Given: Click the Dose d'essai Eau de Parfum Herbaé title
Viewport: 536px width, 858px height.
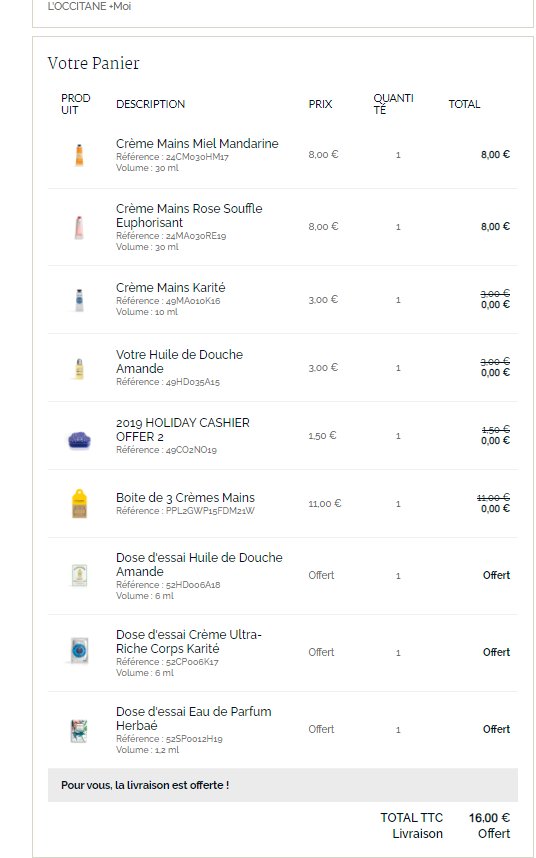Looking at the screenshot, I should coord(194,718).
